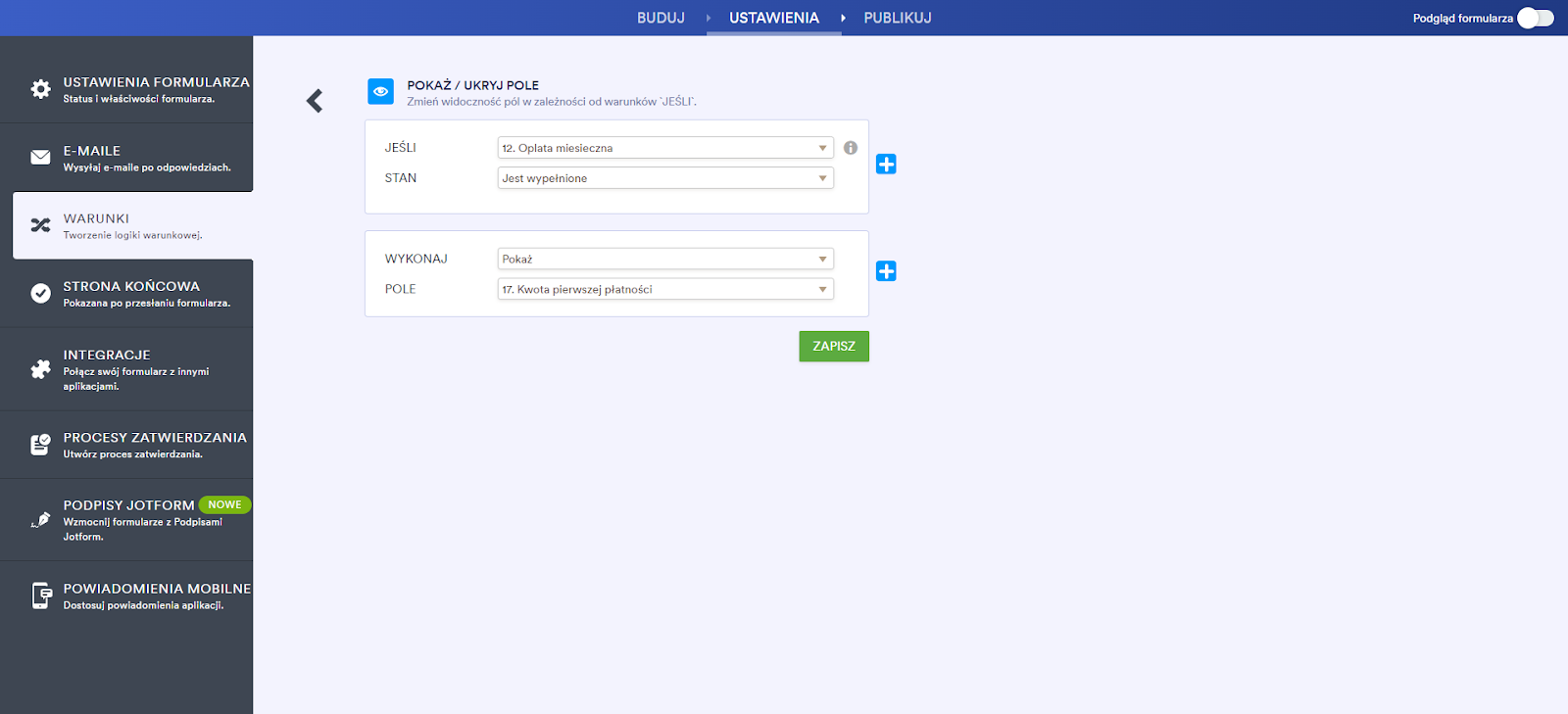
Task: Click the puzzle piece Integracje icon
Action: click(40, 368)
